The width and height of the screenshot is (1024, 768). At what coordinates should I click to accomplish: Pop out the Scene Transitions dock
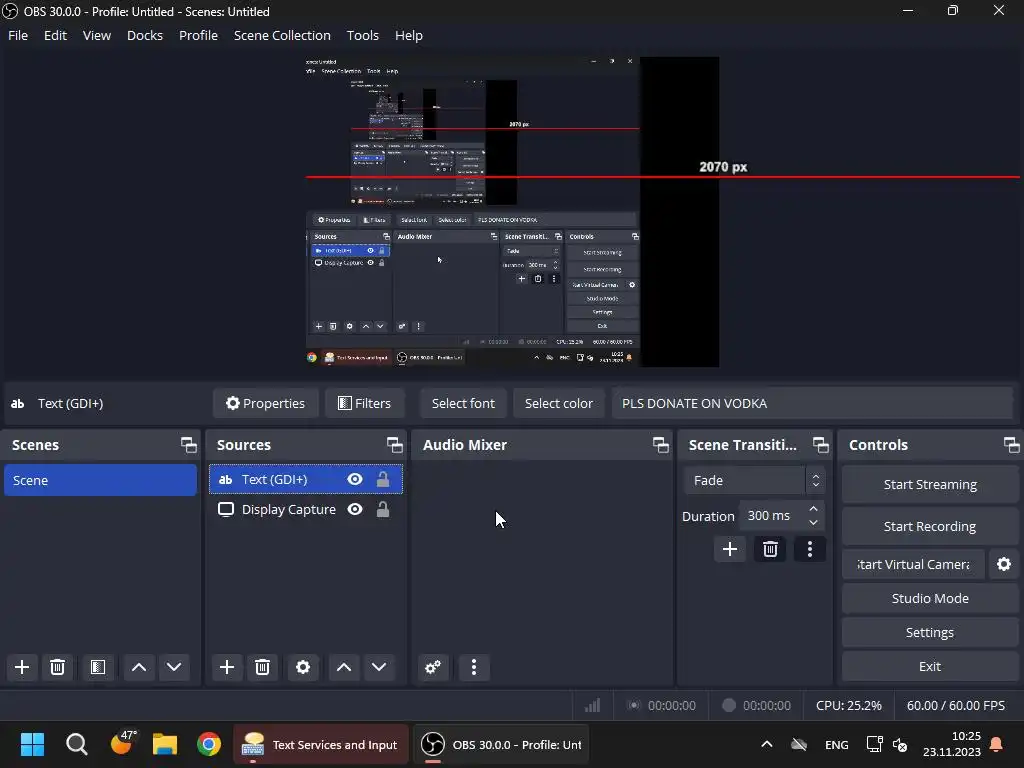click(820, 445)
